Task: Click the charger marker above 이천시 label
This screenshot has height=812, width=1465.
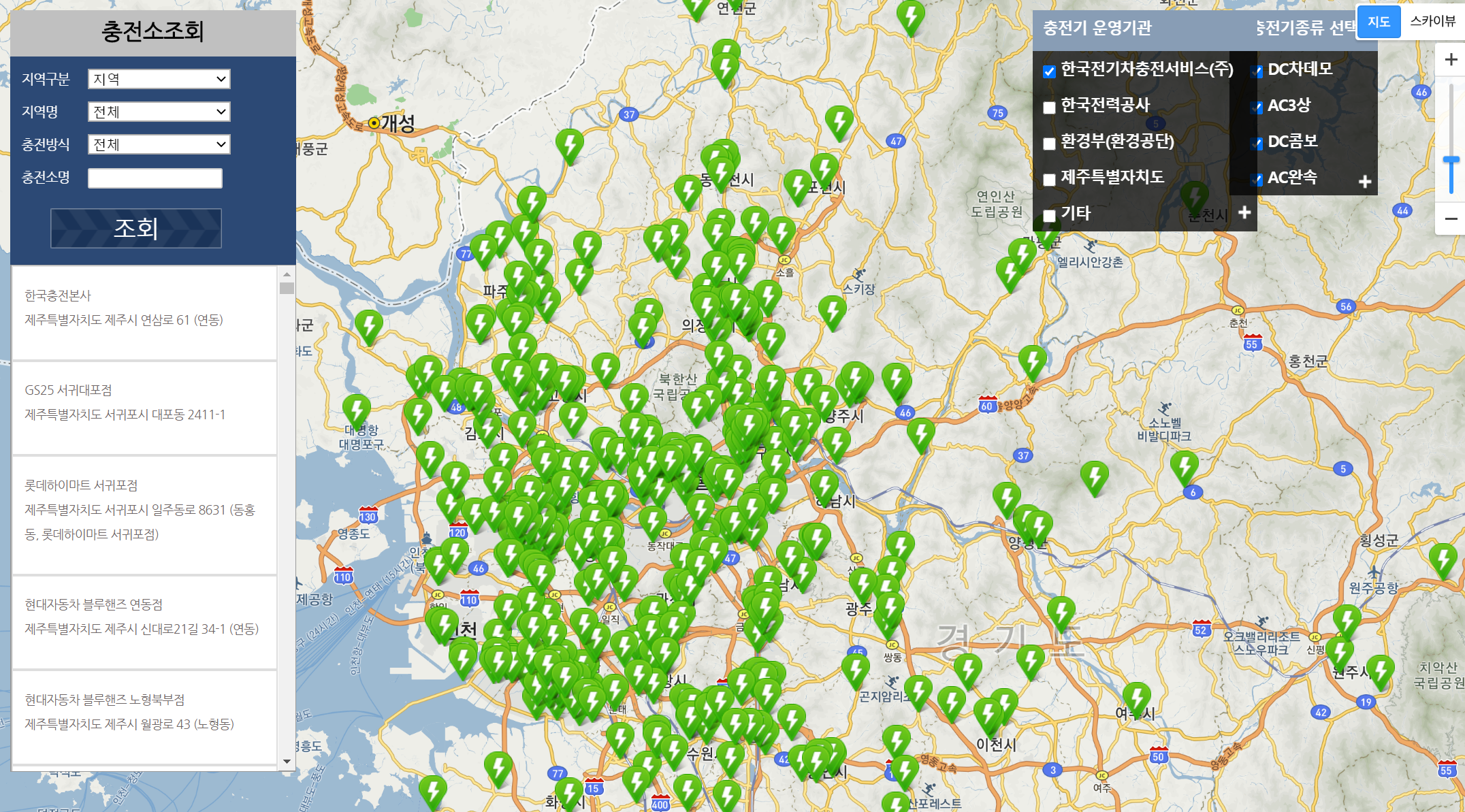Action: (x=986, y=717)
